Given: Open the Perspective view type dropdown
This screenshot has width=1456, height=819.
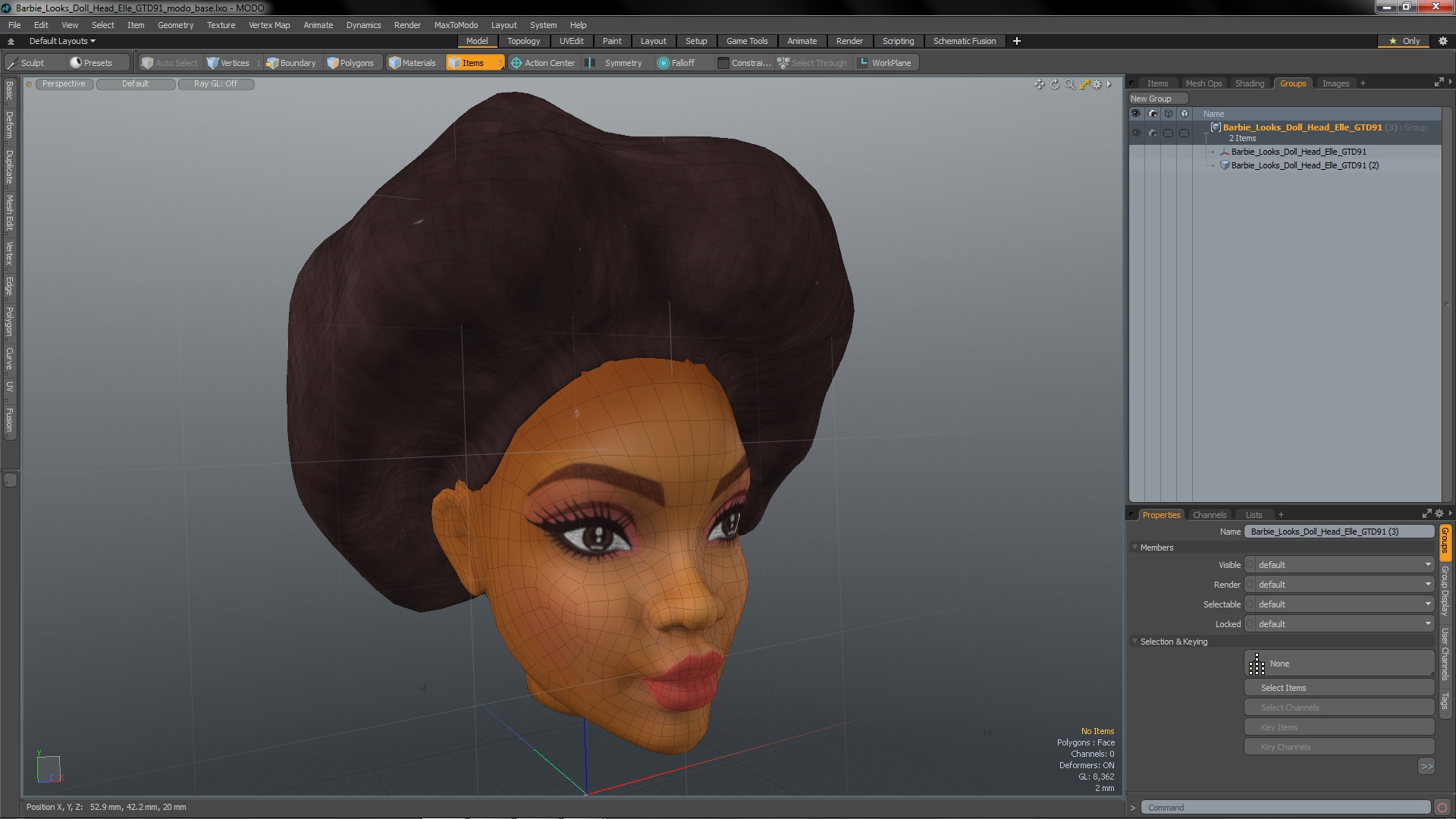Looking at the screenshot, I should pyautogui.click(x=64, y=84).
